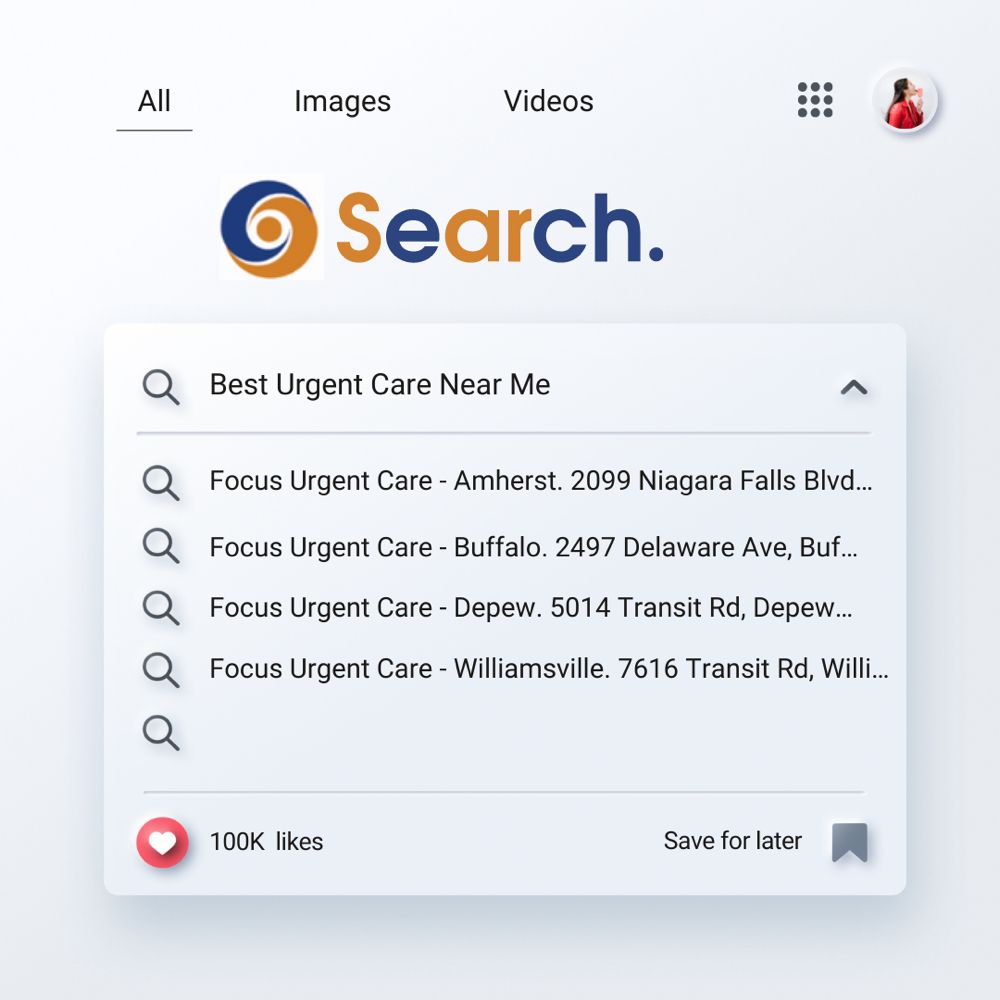Click the 100K likes text
The height and width of the screenshot is (1000, 1000).
267,842
